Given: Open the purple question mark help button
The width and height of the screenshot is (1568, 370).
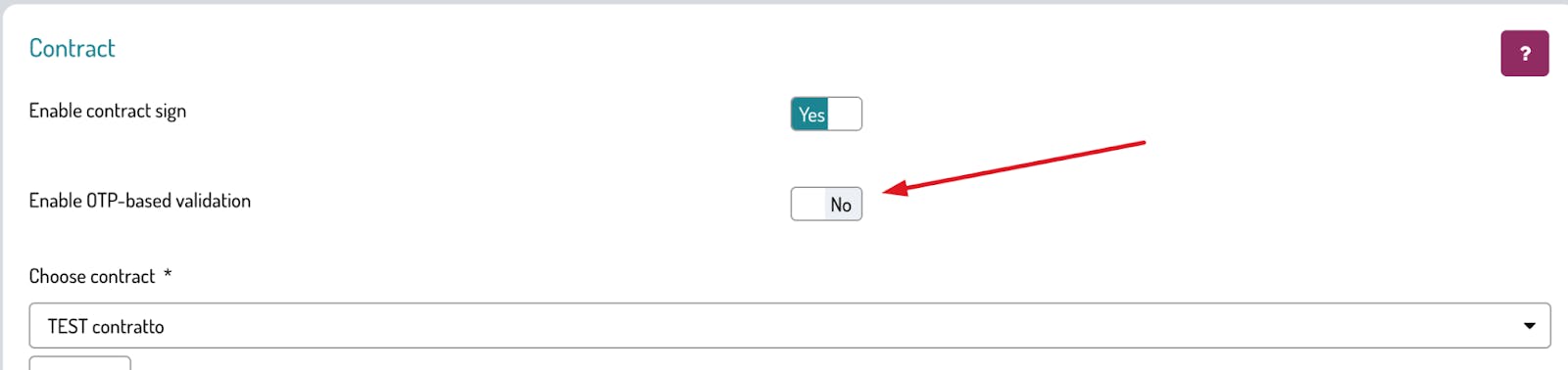Looking at the screenshot, I should click(1524, 53).
